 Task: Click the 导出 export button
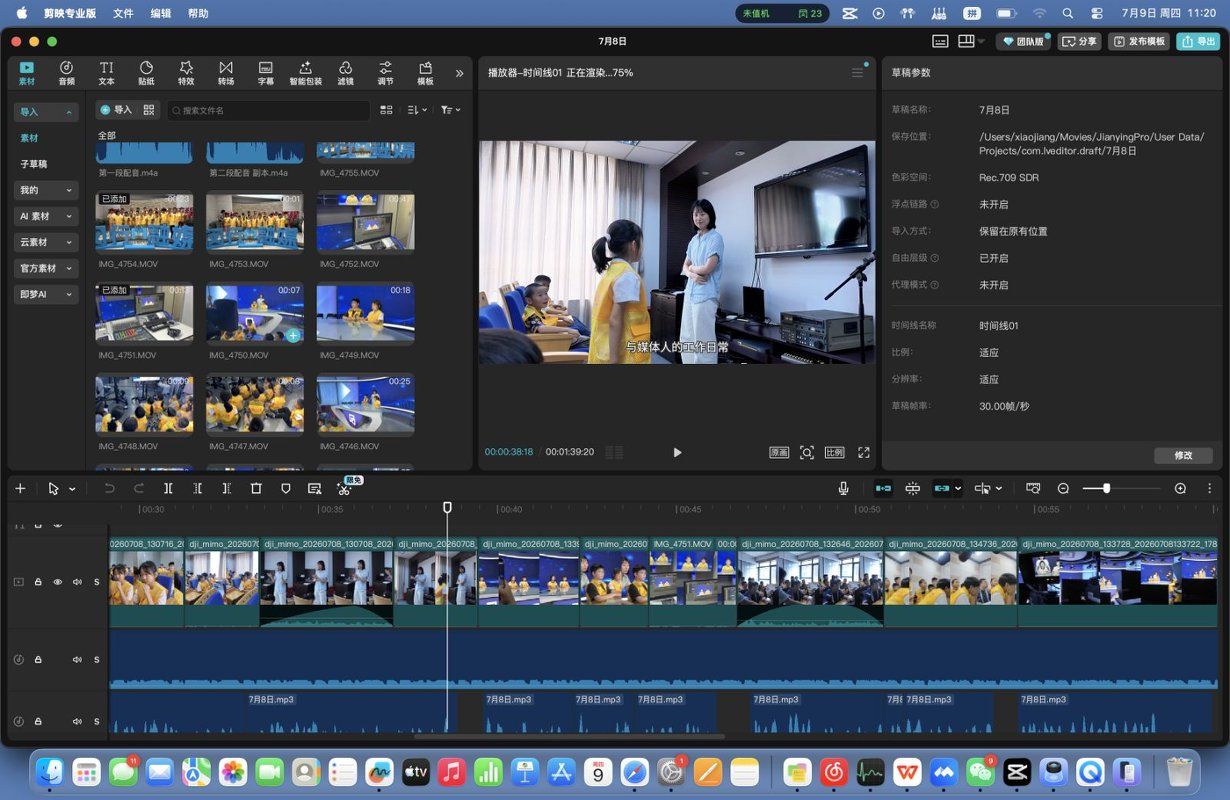click(x=1198, y=41)
